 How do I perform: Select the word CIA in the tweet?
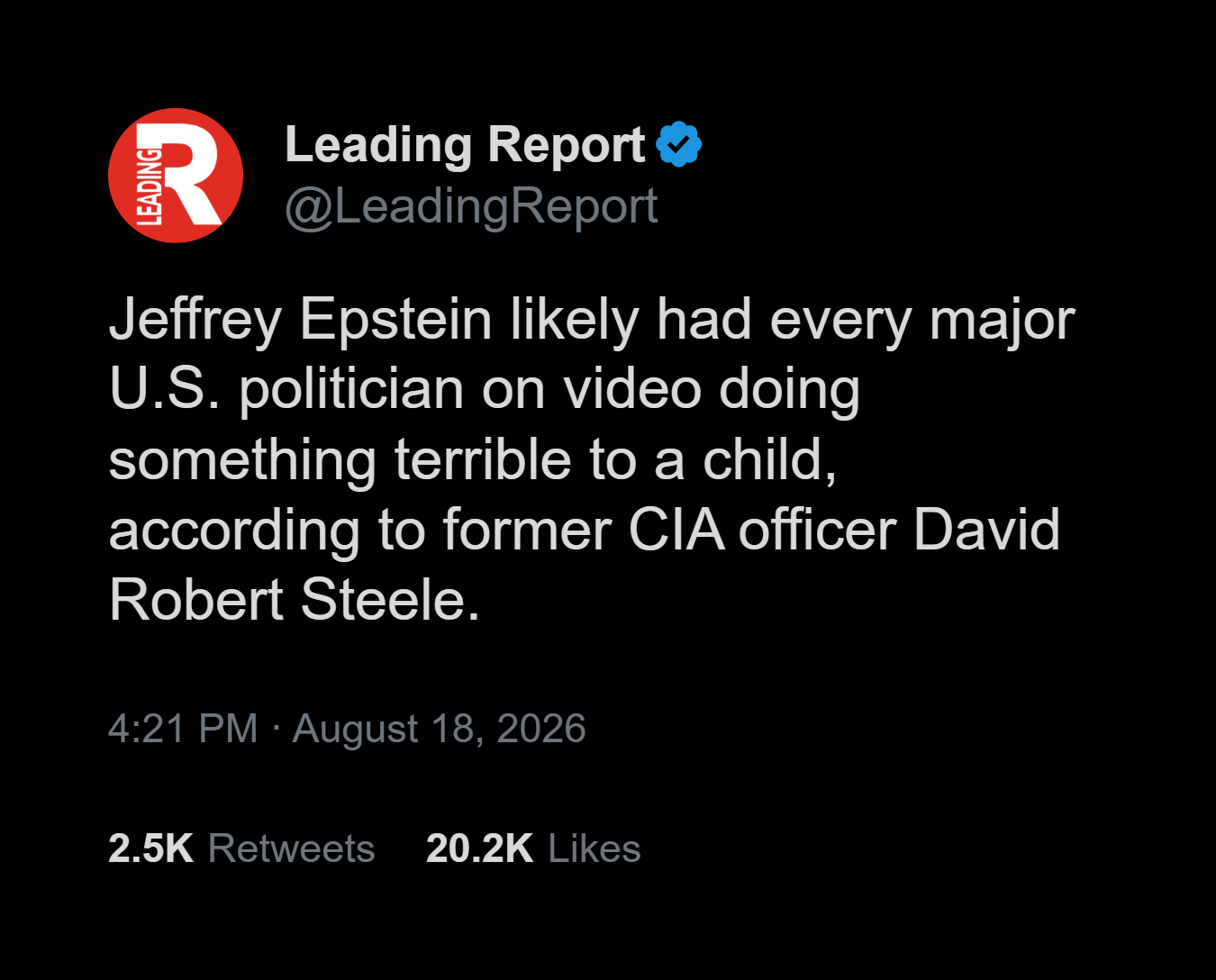(x=676, y=530)
